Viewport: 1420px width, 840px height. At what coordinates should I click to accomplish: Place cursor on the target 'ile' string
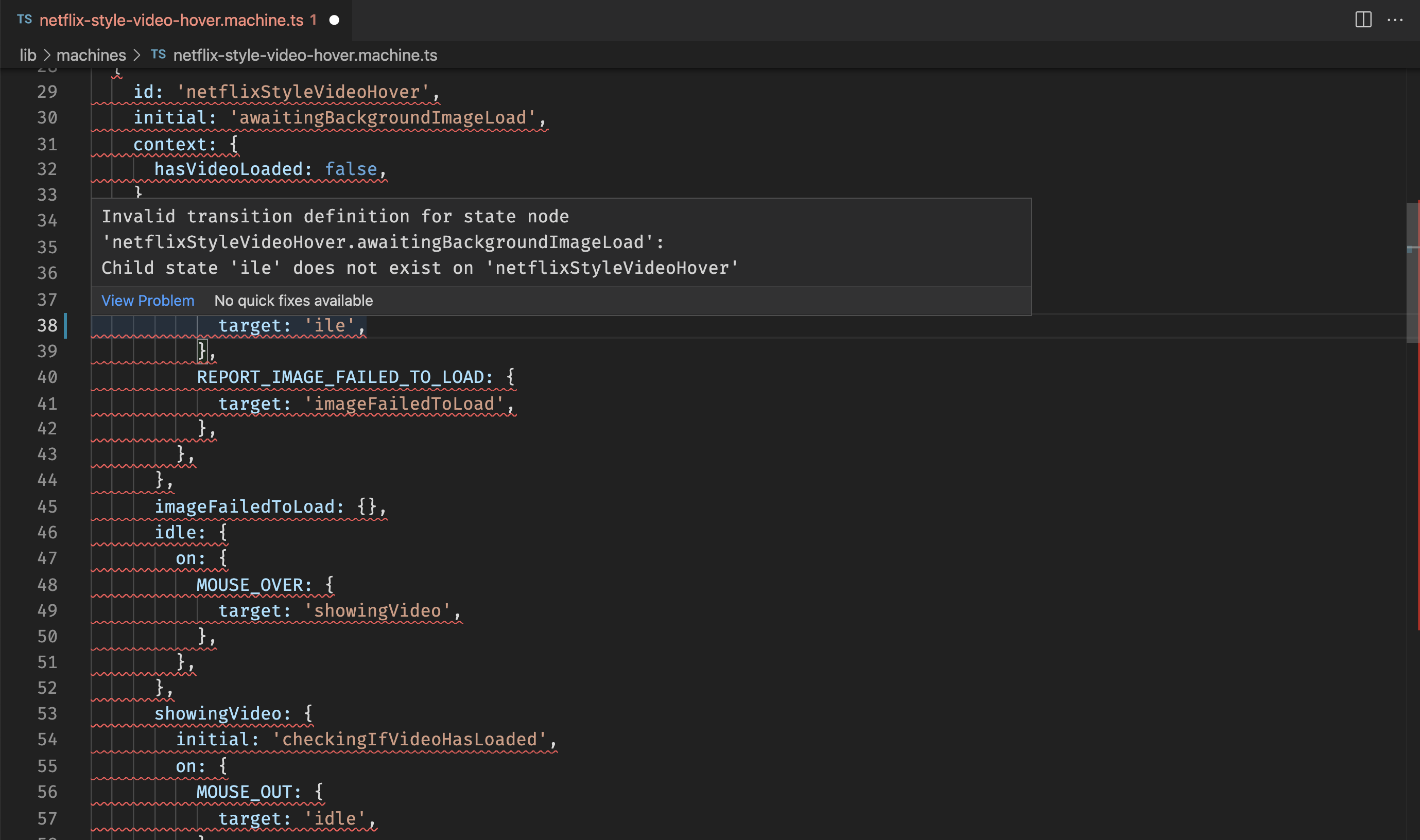pyautogui.click(x=330, y=325)
